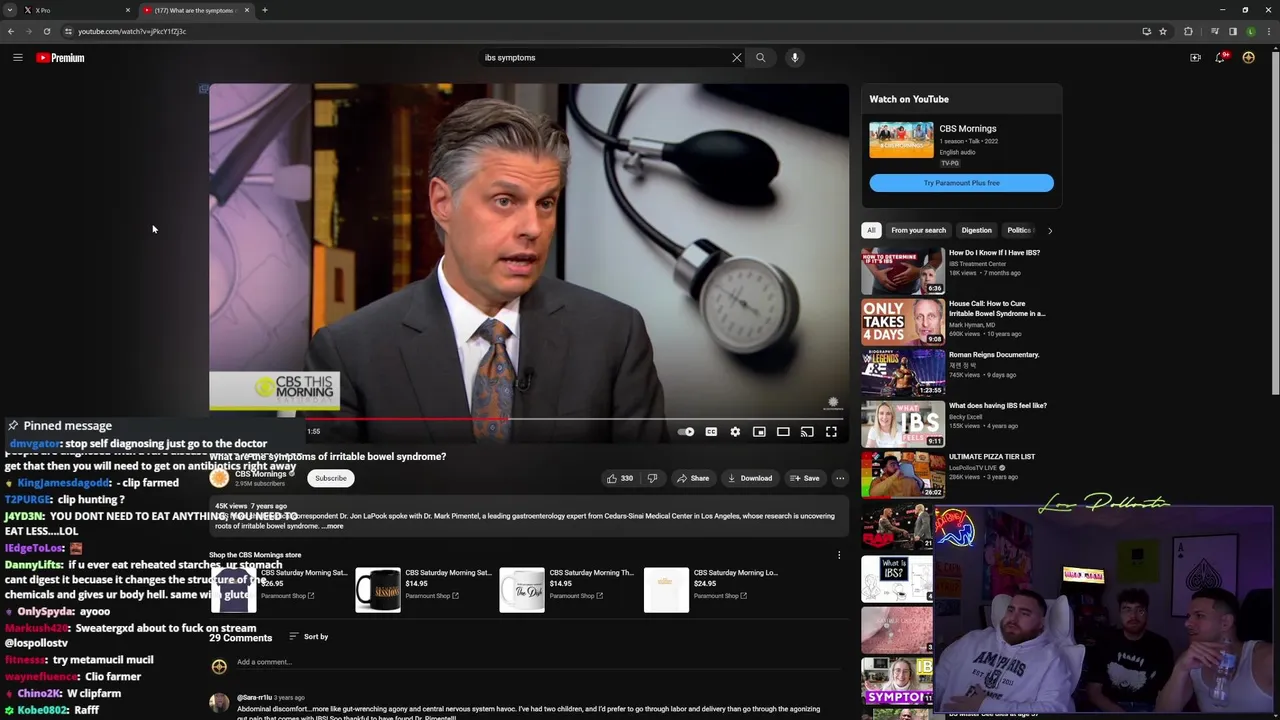Open browser media control icon

pos(1215,31)
